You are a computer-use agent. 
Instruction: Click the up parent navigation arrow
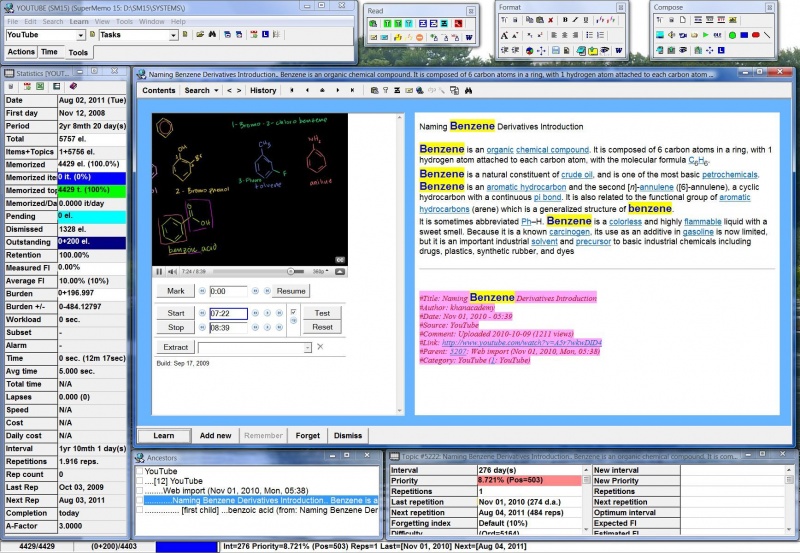coord(322,90)
